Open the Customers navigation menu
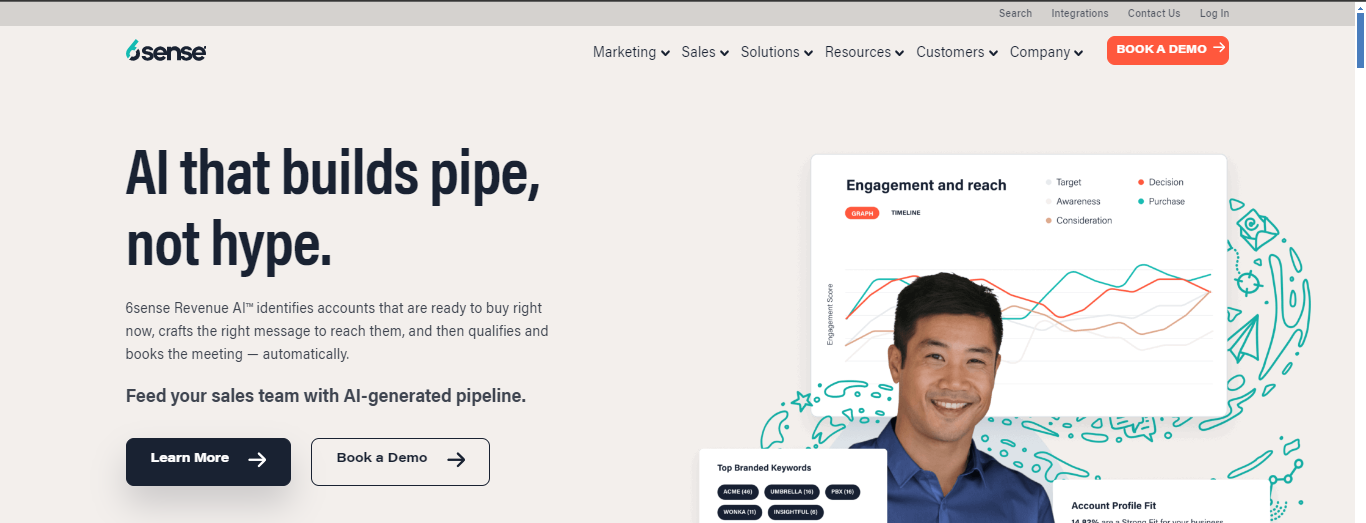This screenshot has height=523, width=1366. pyautogui.click(x=957, y=52)
